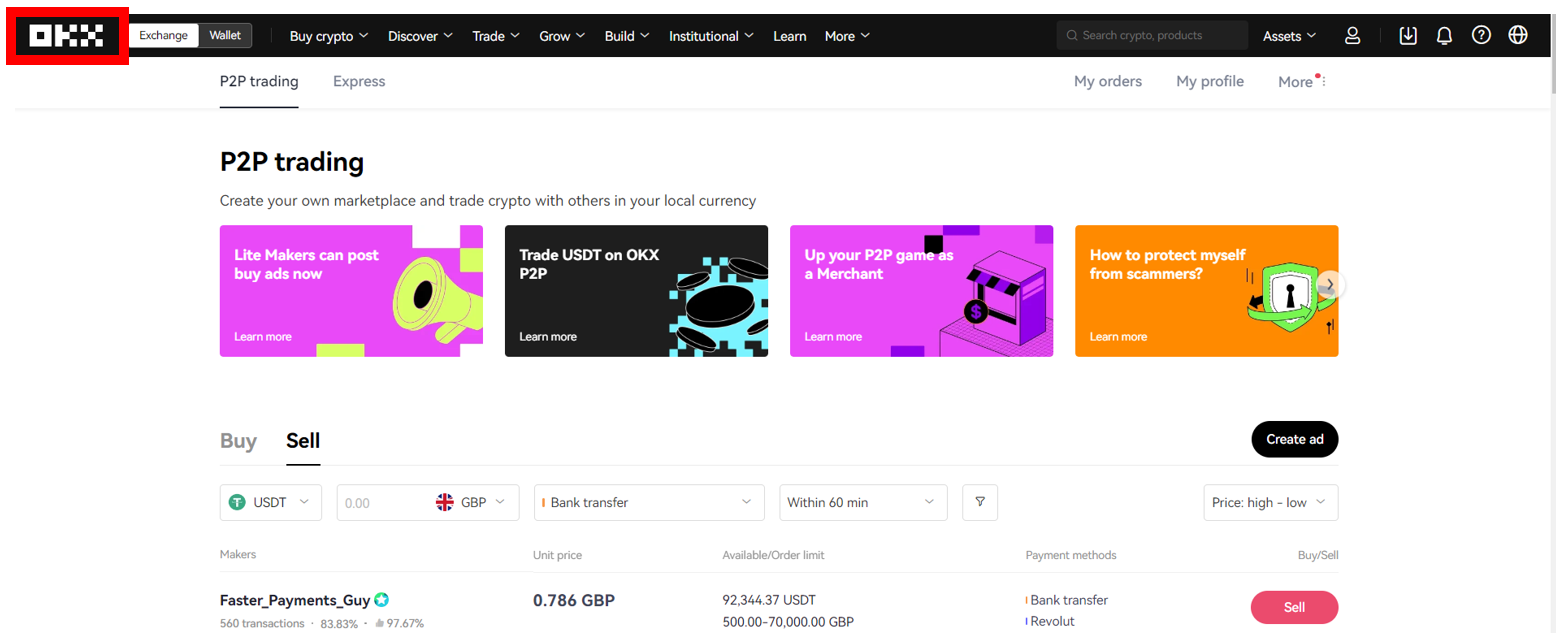This screenshot has height=634, width=1556.
Task: Open the help question-mark icon
Action: tap(1481, 35)
